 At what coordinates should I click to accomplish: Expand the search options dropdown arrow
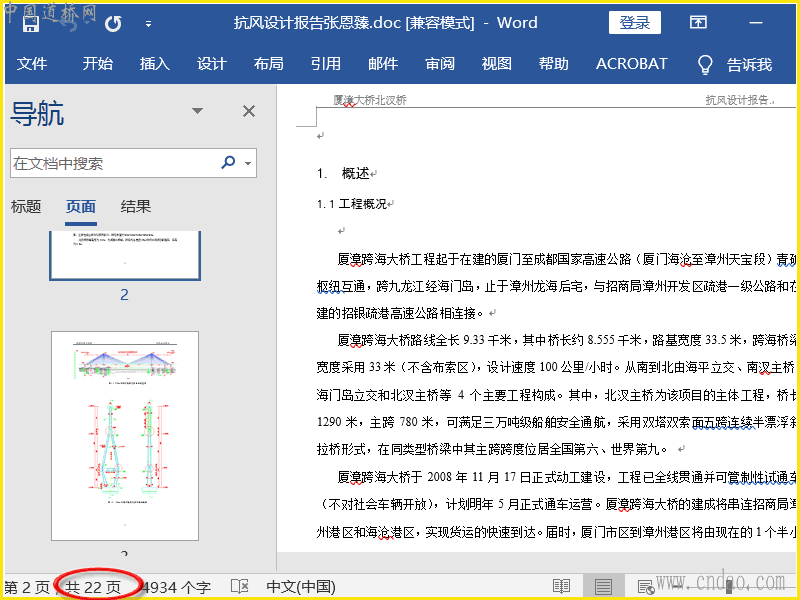(248, 163)
